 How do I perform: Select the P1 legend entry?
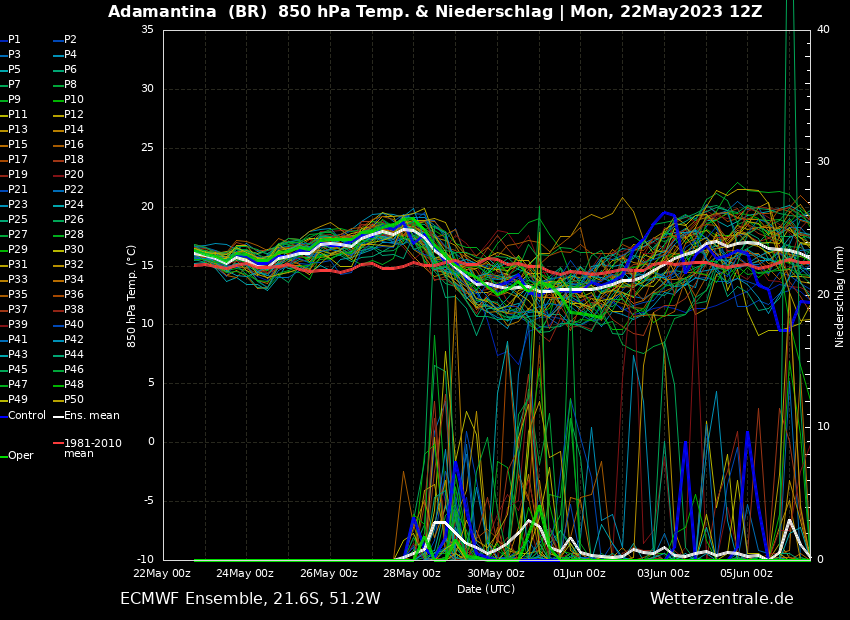click(11, 40)
